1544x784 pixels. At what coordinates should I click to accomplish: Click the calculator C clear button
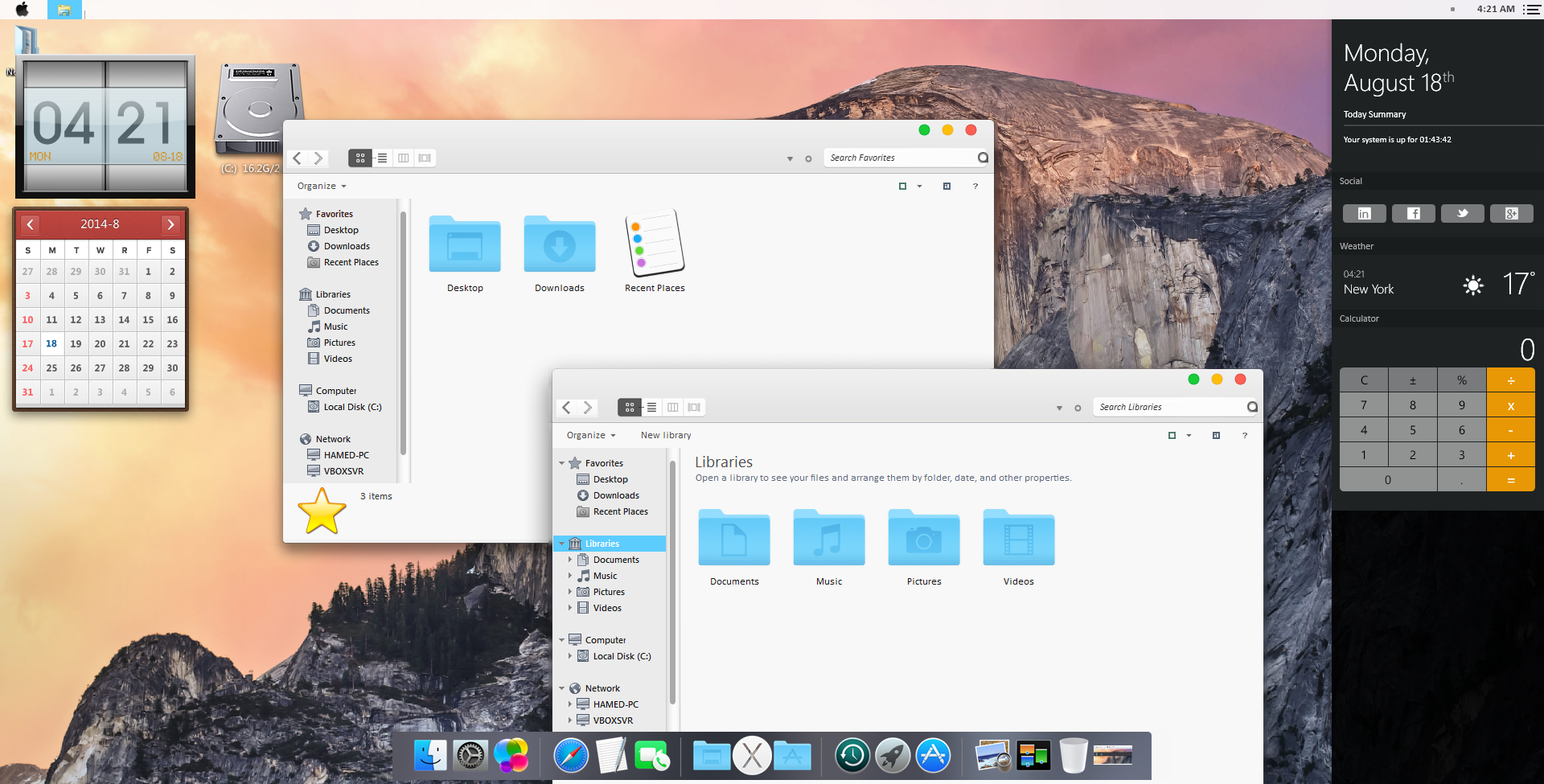(x=1364, y=380)
